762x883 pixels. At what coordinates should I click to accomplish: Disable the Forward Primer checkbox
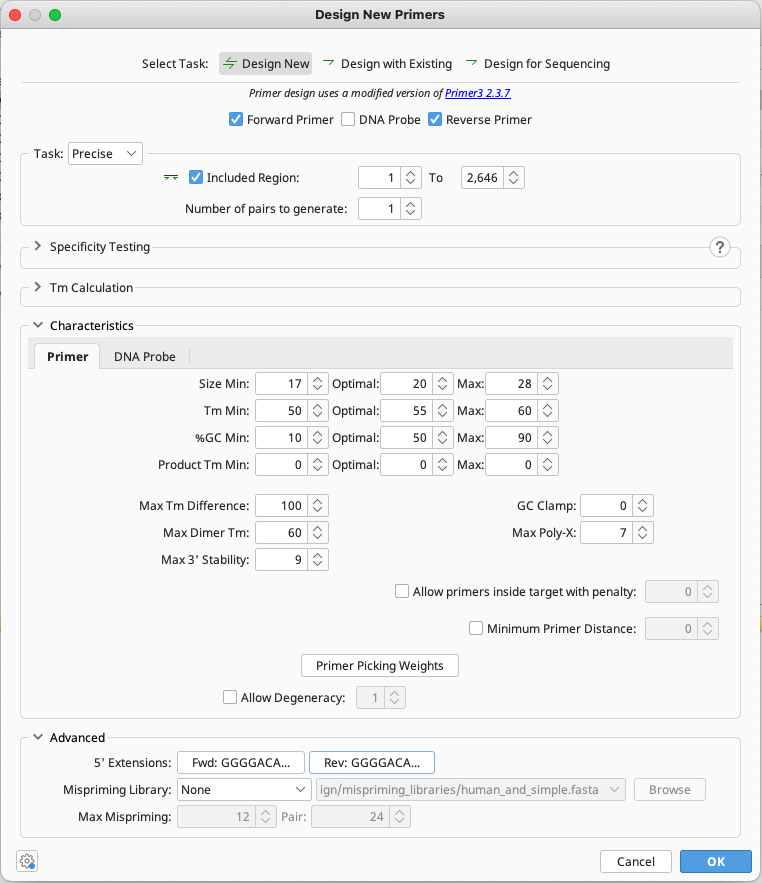click(235, 119)
